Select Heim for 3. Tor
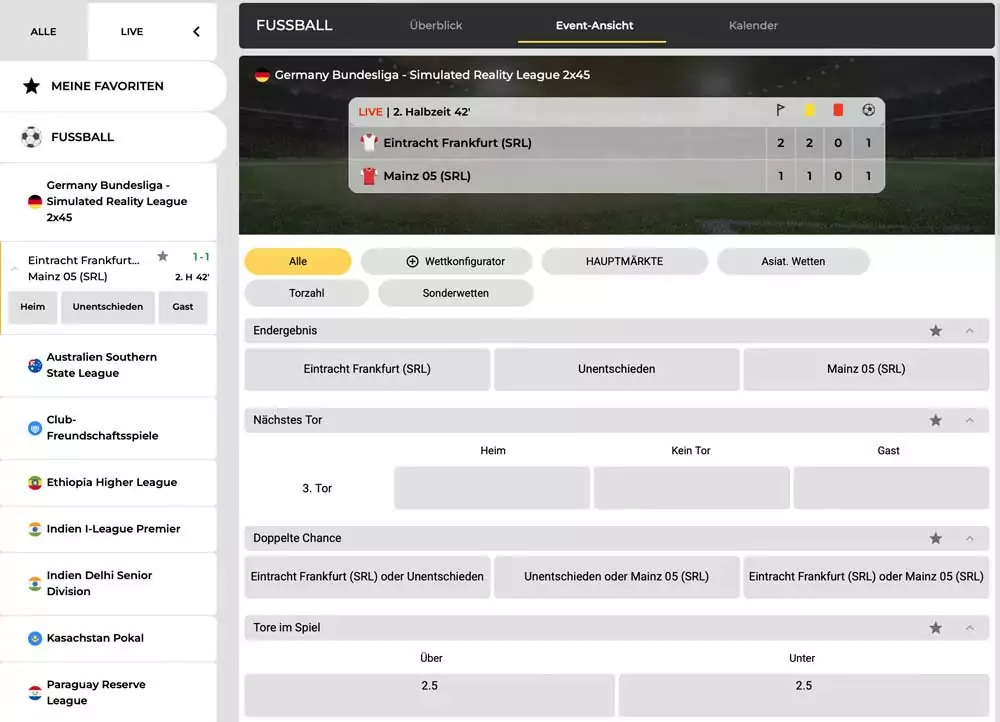Viewport: 1000px width, 722px height. coord(492,488)
